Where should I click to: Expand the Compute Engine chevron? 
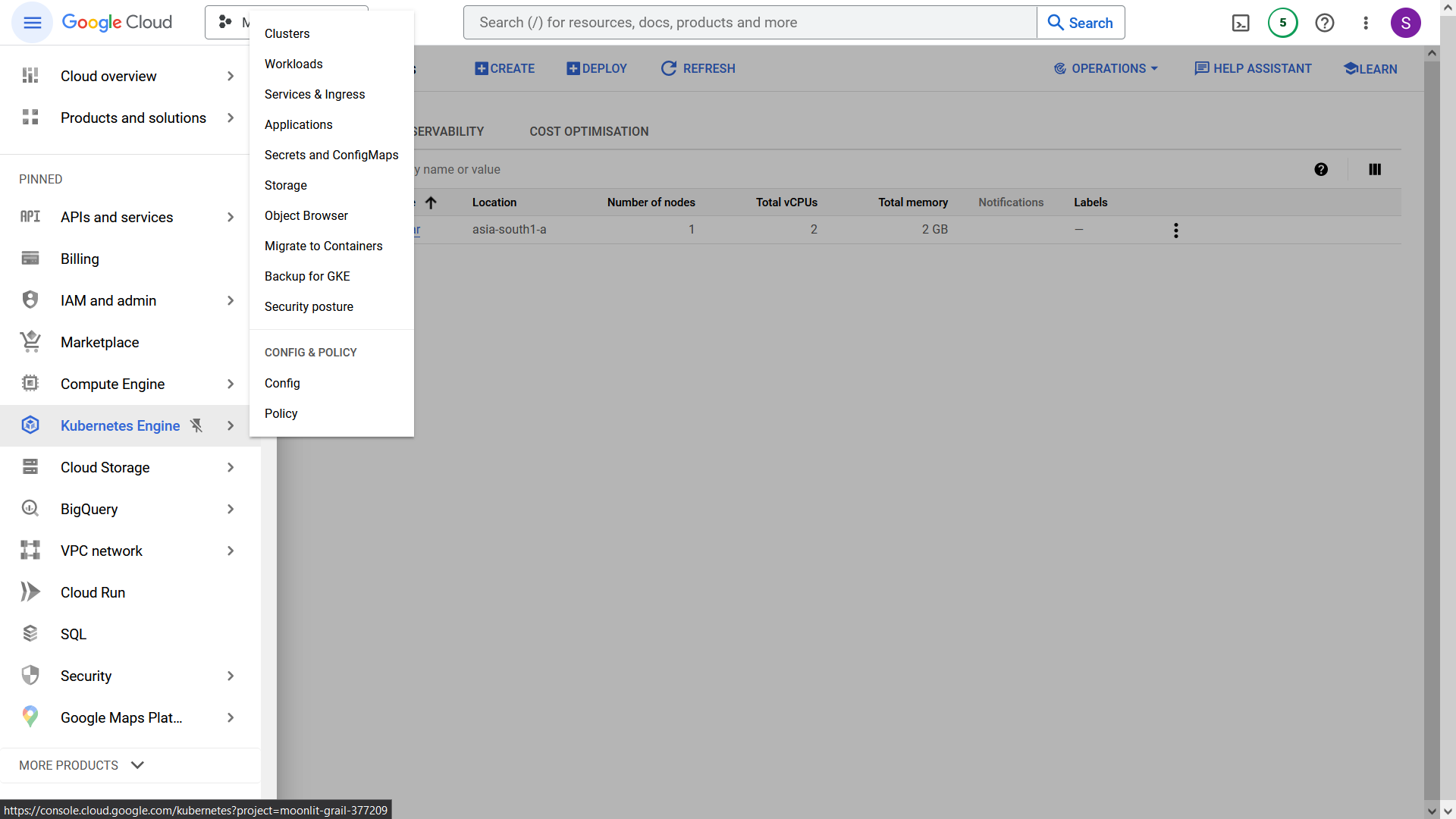pyautogui.click(x=231, y=384)
